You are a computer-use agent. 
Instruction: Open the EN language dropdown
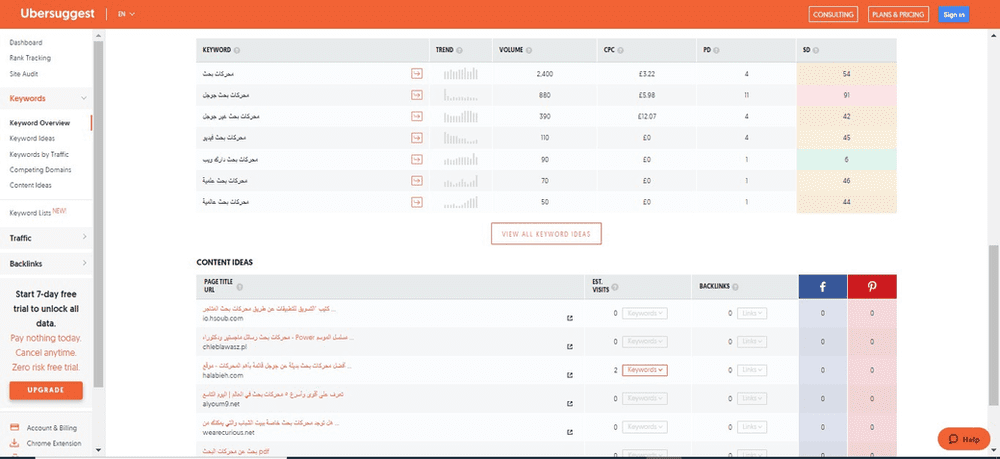click(x=126, y=14)
